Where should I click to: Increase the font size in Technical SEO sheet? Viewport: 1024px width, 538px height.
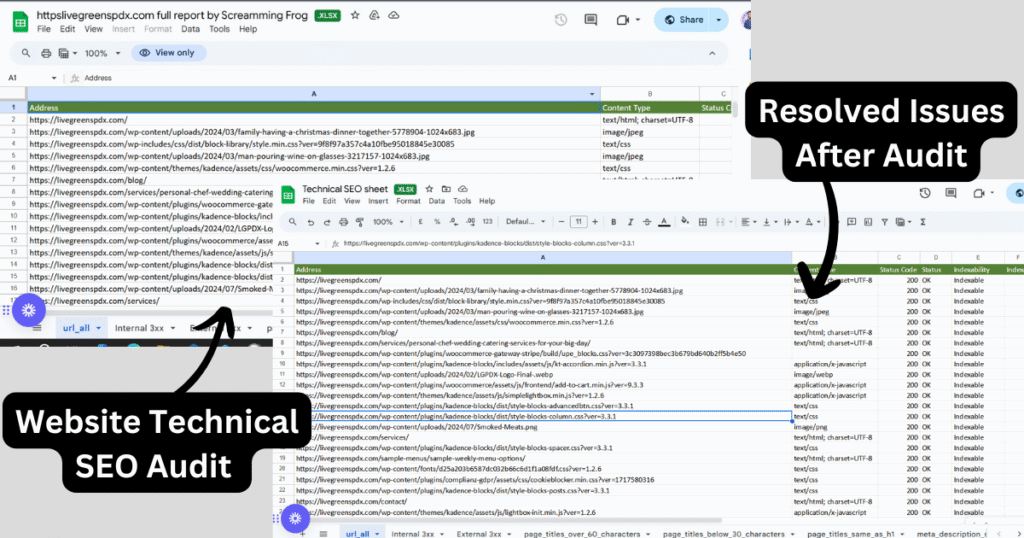coord(594,222)
